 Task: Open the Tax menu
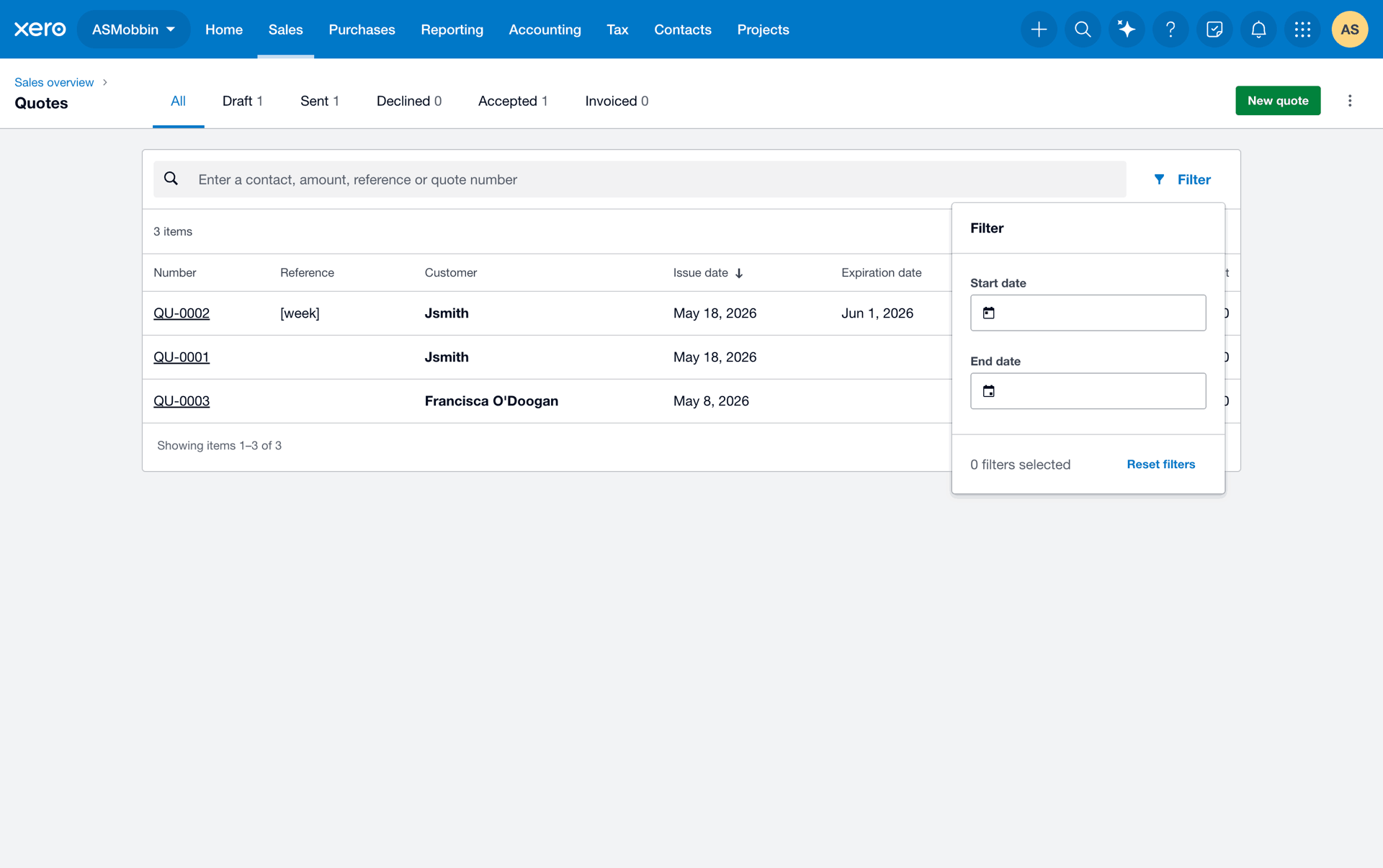tap(617, 30)
